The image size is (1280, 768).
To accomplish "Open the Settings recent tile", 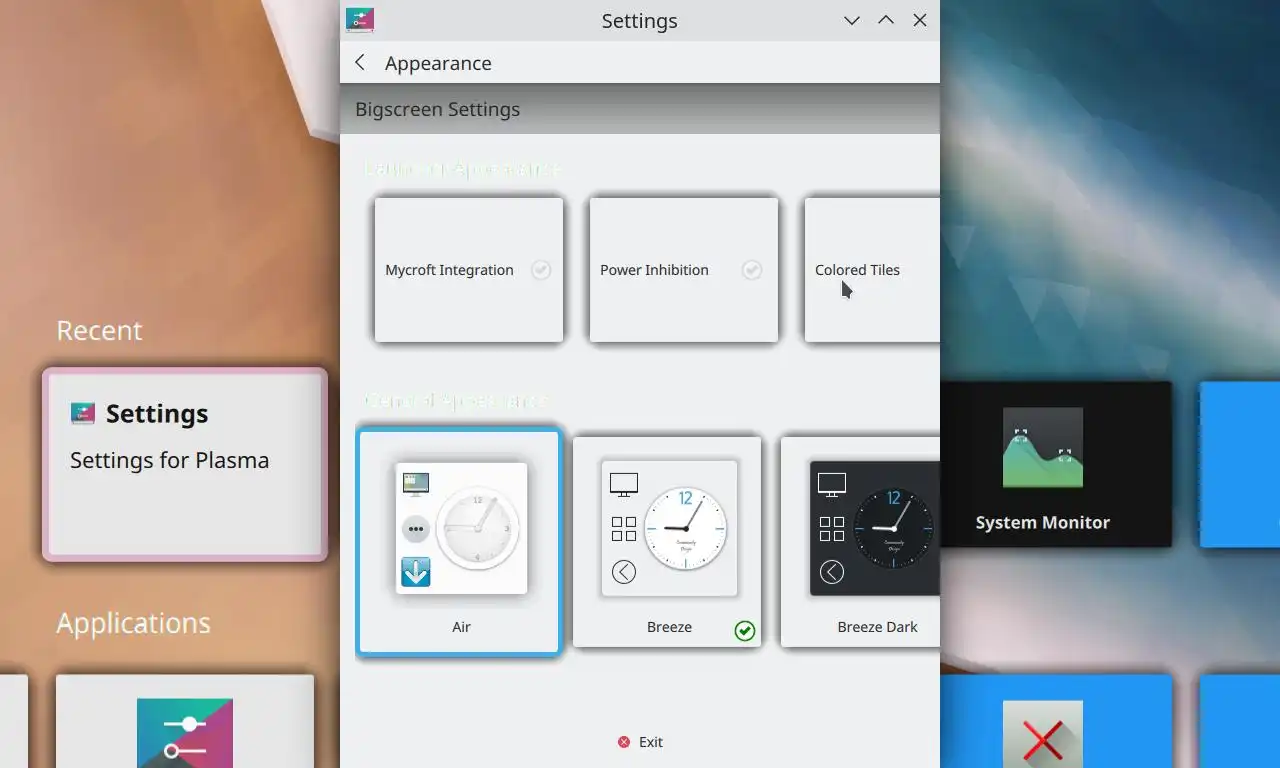I will pyautogui.click(x=185, y=464).
